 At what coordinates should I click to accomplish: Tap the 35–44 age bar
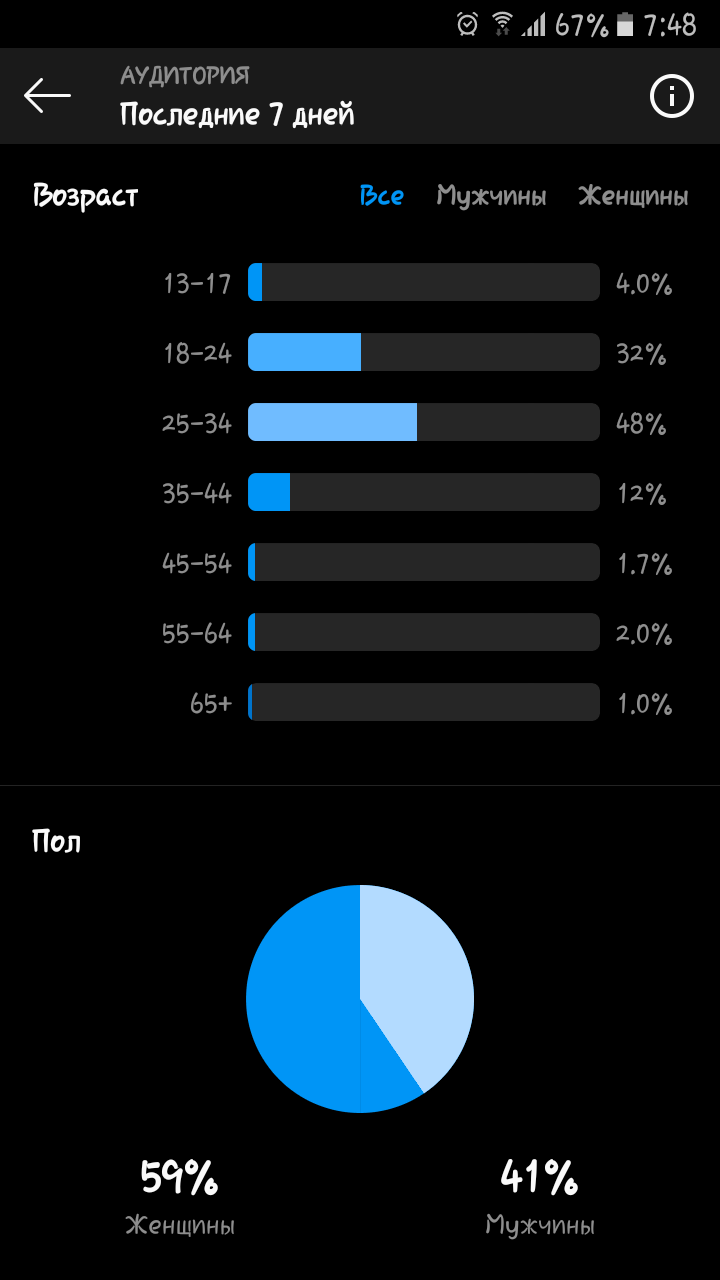point(424,492)
